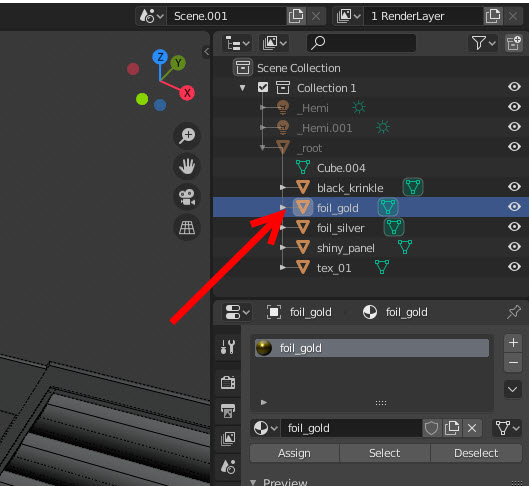Screen dimensions: 529x486
Task: Hide black_krinkle object
Action: (x=514, y=187)
